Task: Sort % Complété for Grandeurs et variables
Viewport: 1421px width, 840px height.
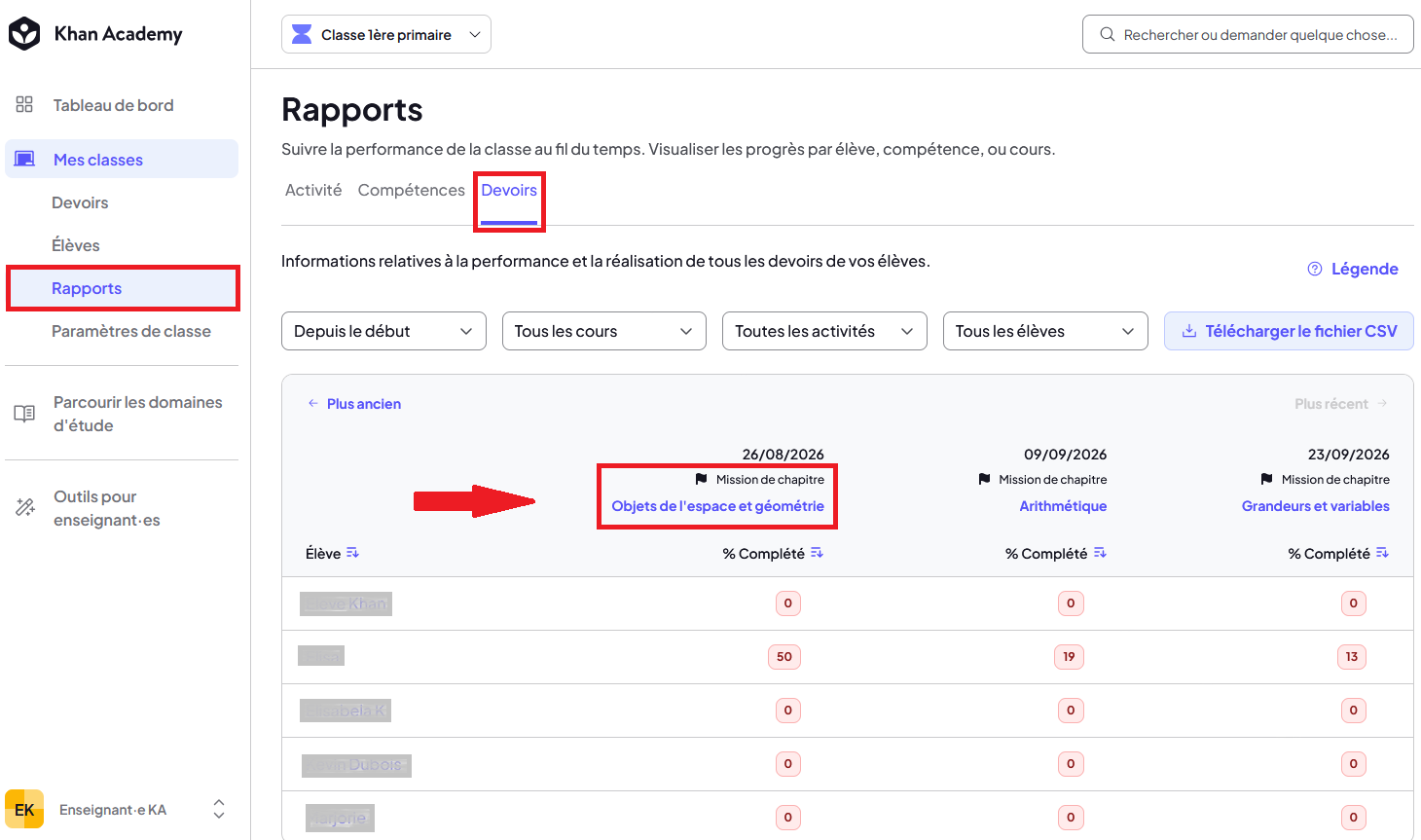Action: [1382, 553]
